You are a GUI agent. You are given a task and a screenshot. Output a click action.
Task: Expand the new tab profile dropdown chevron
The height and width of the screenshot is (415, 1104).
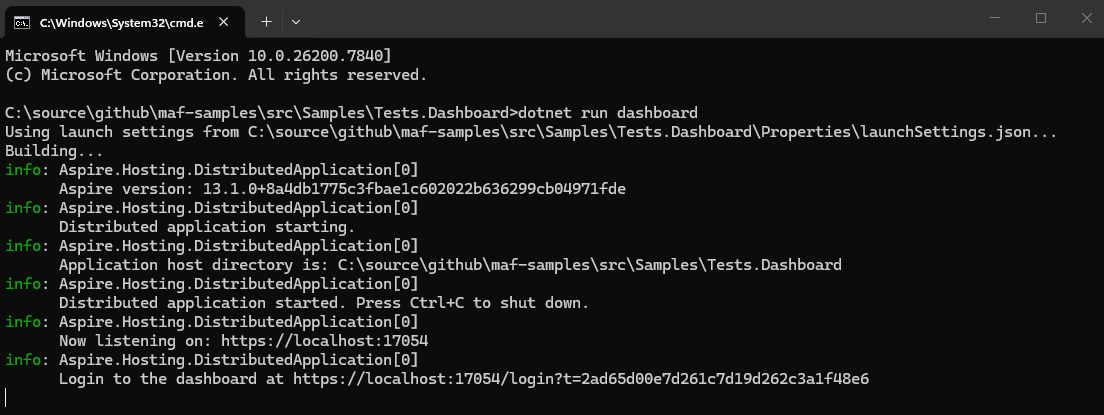tap(296, 21)
